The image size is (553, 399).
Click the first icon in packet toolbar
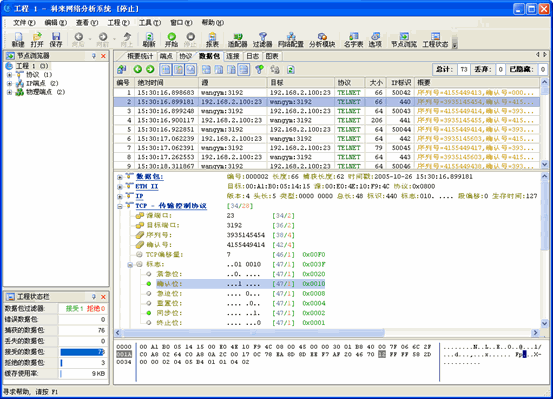[122, 69]
